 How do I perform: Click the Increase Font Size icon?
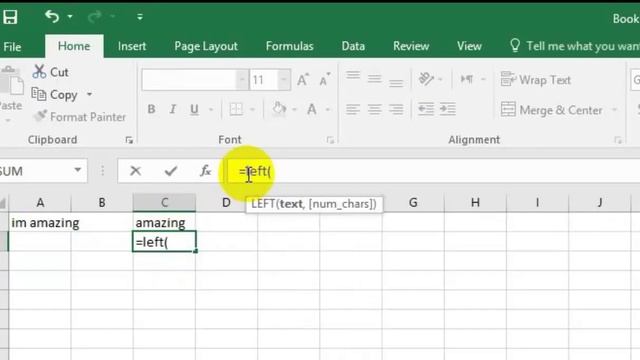tap(303, 80)
